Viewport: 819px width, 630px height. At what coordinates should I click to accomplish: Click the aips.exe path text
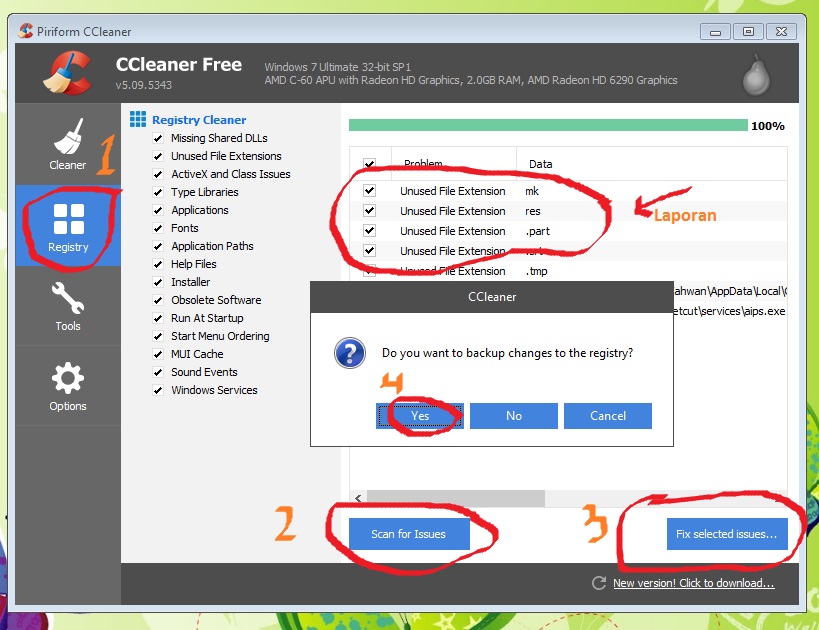pyautogui.click(x=729, y=311)
